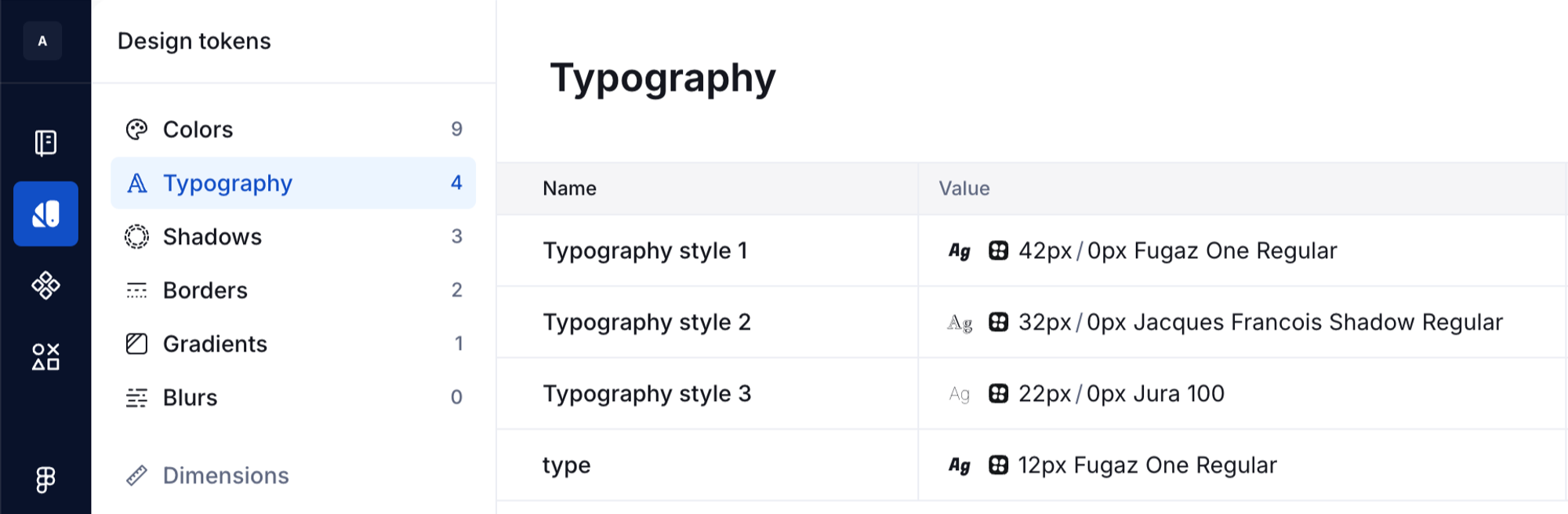Click the Shadows count badge 3
The width and height of the screenshot is (1568, 514).
(x=457, y=236)
